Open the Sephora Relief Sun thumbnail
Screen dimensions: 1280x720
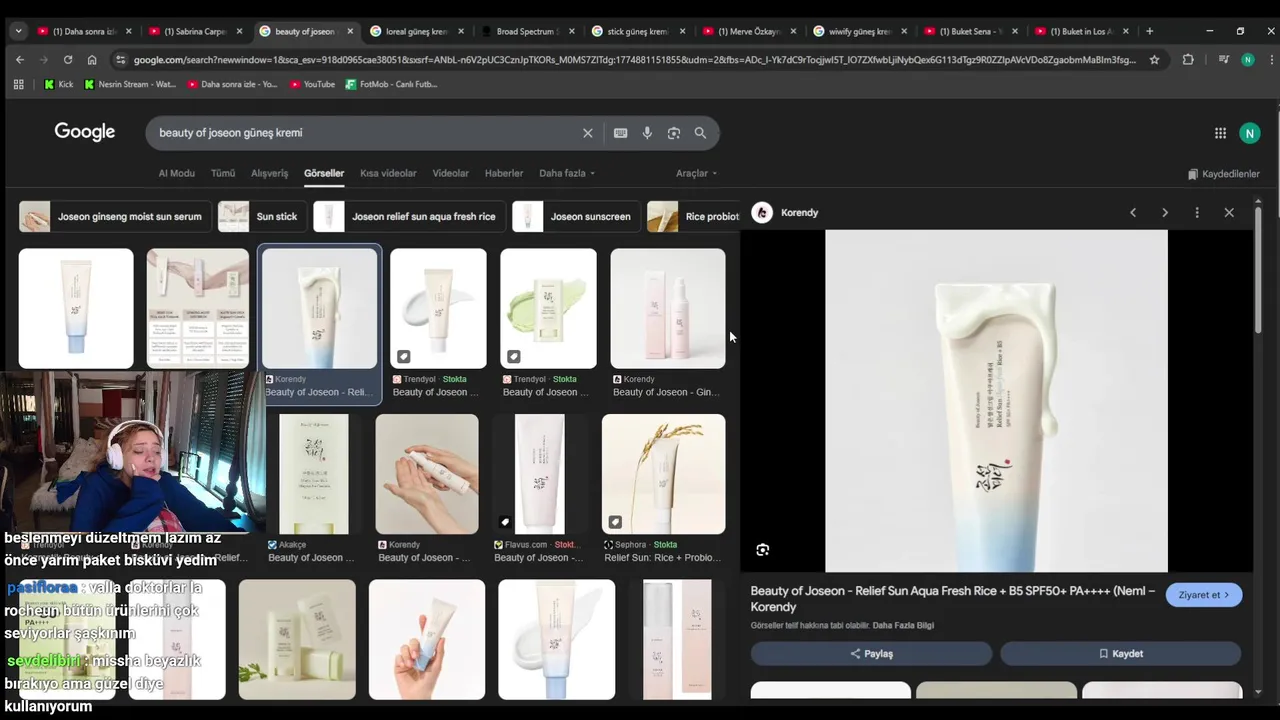(x=664, y=474)
